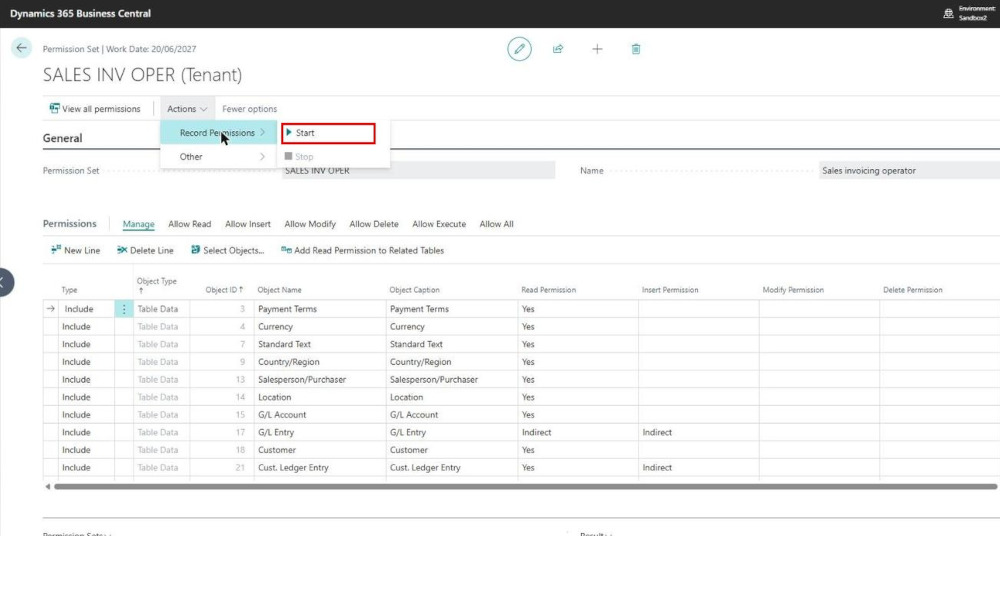Click Indirect insert permission for G/L Entry
1000x600 pixels.
698,432
